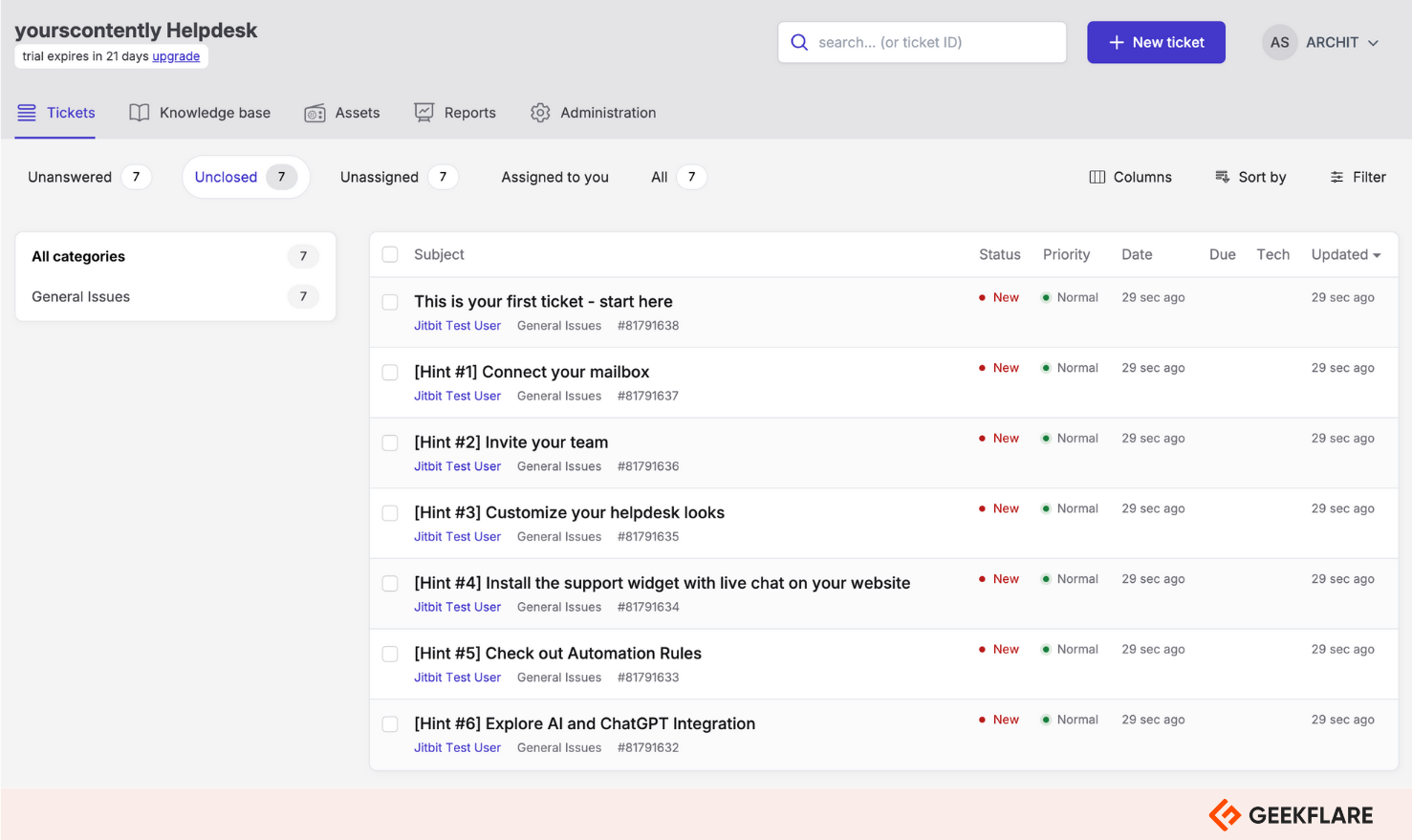The image size is (1412, 840).
Task: Click the Tickets list icon
Action: pos(27,113)
